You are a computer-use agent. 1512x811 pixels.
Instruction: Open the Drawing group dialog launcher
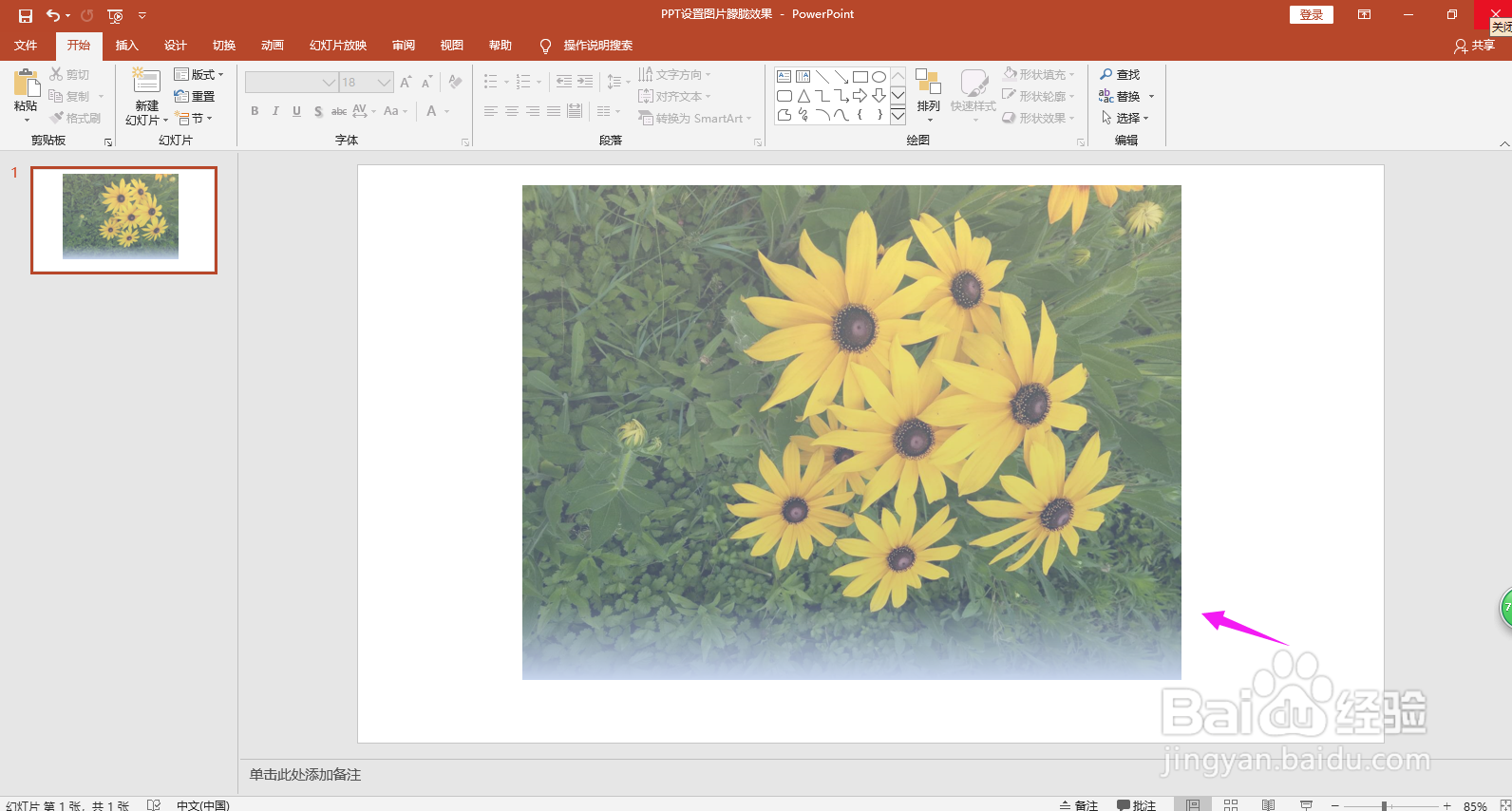click(1081, 142)
